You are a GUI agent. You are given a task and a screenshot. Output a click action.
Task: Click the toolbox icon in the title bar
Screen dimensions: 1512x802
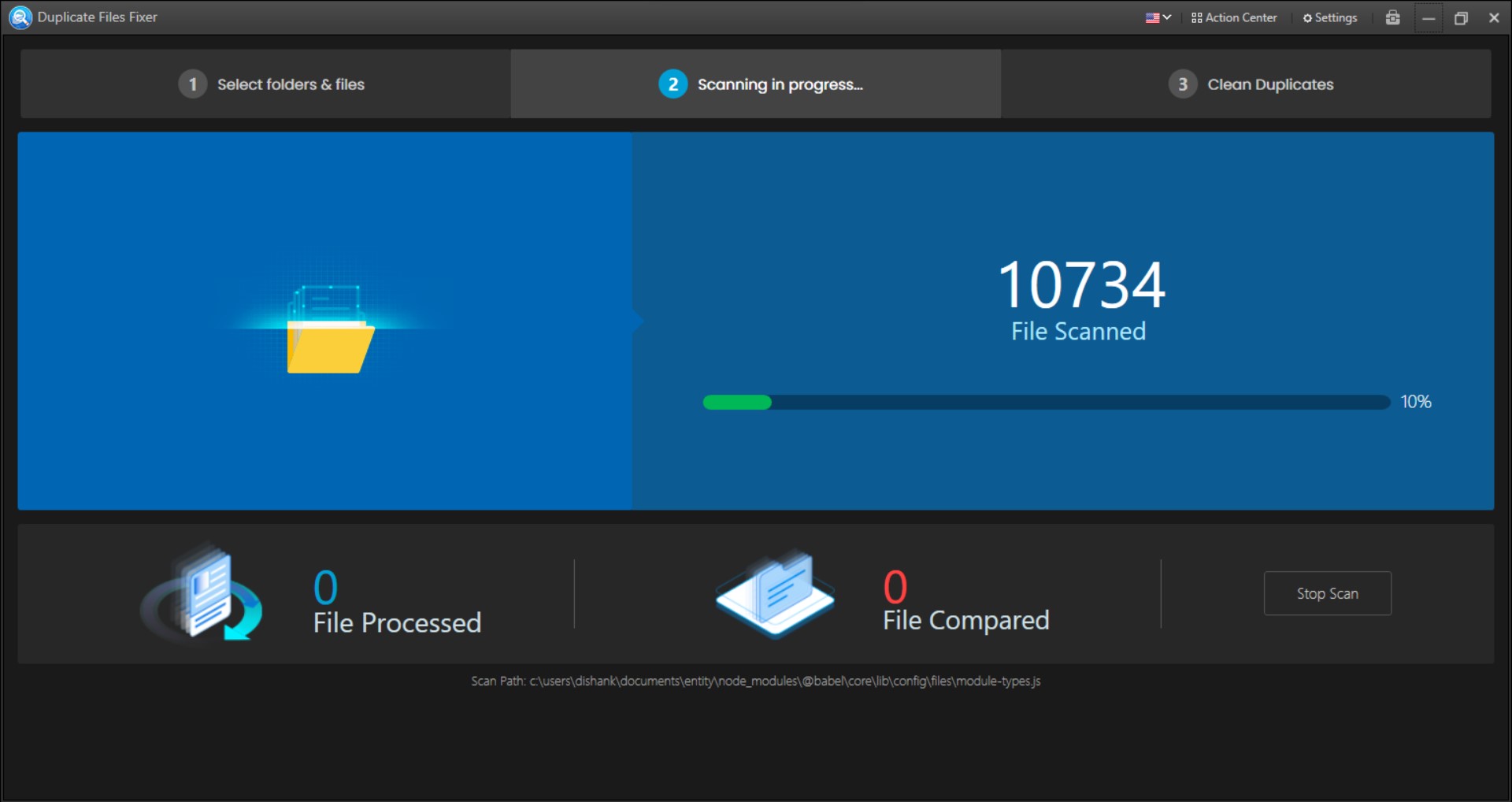coord(1392,17)
